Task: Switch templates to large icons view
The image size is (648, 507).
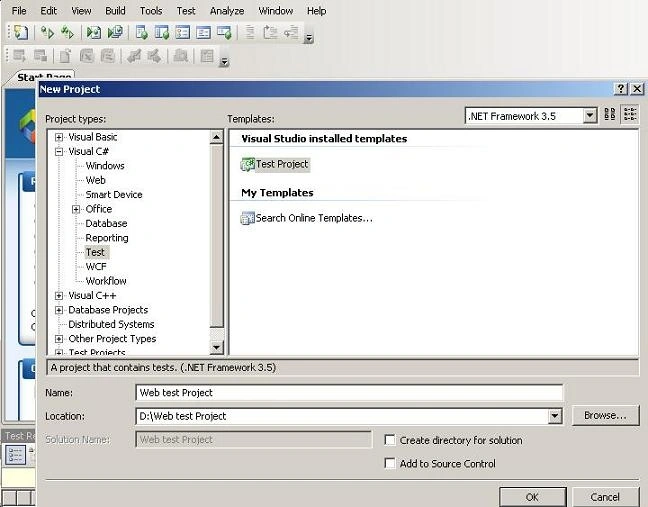Action: pos(610,114)
